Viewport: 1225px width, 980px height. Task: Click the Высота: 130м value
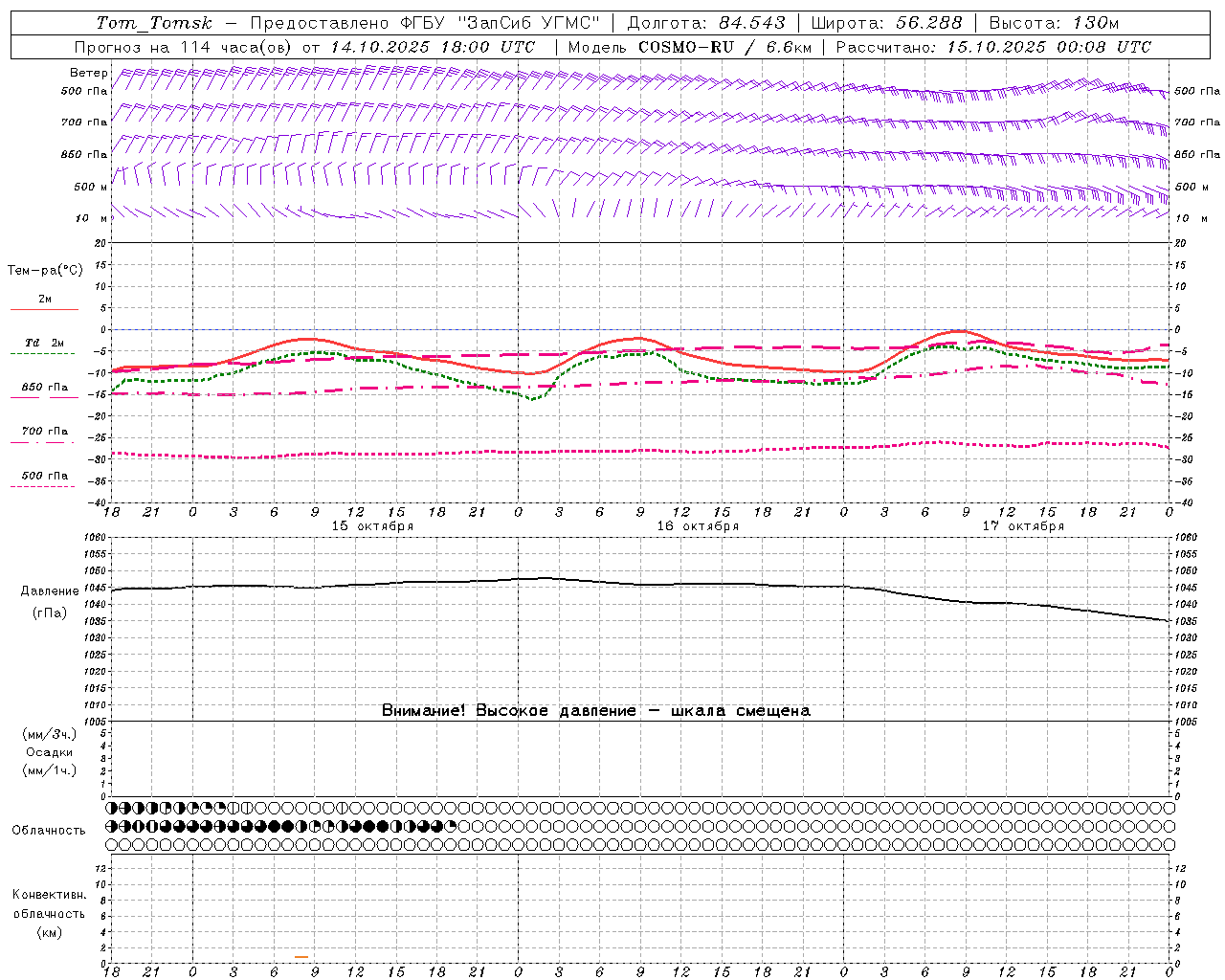(x=1055, y=23)
